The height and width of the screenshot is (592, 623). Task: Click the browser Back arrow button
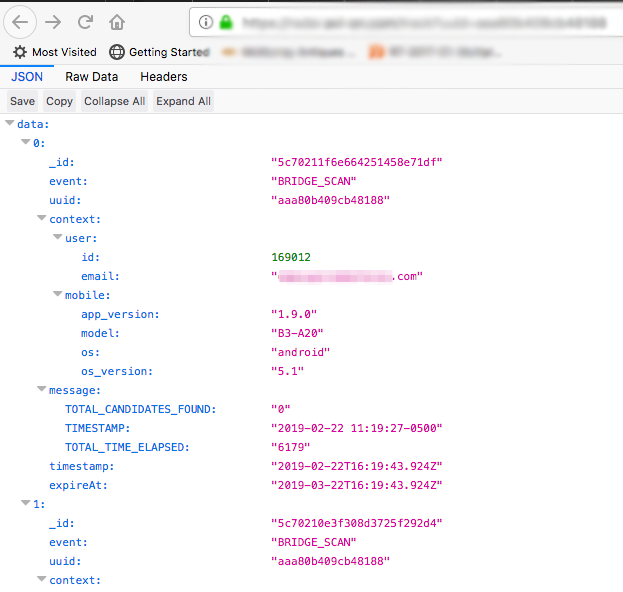pos(20,21)
